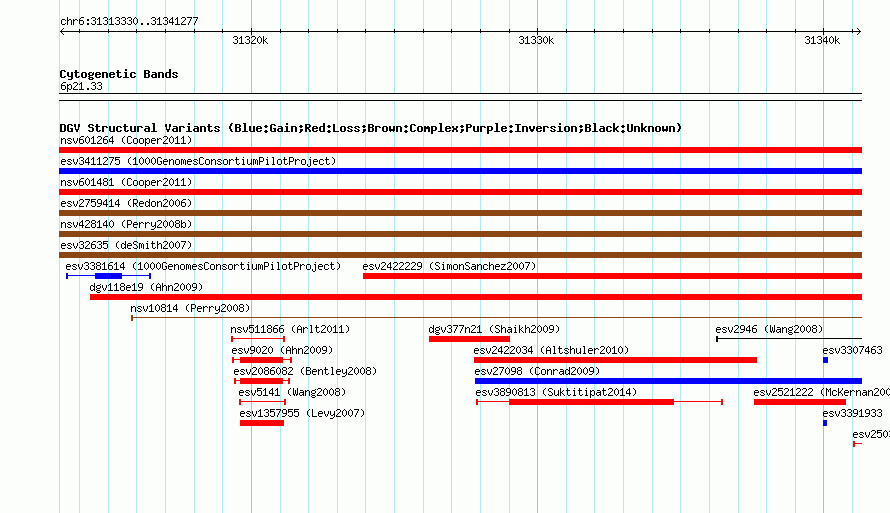
Task: Click the 31340k ruler position label
Action: (x=822, y=40)
